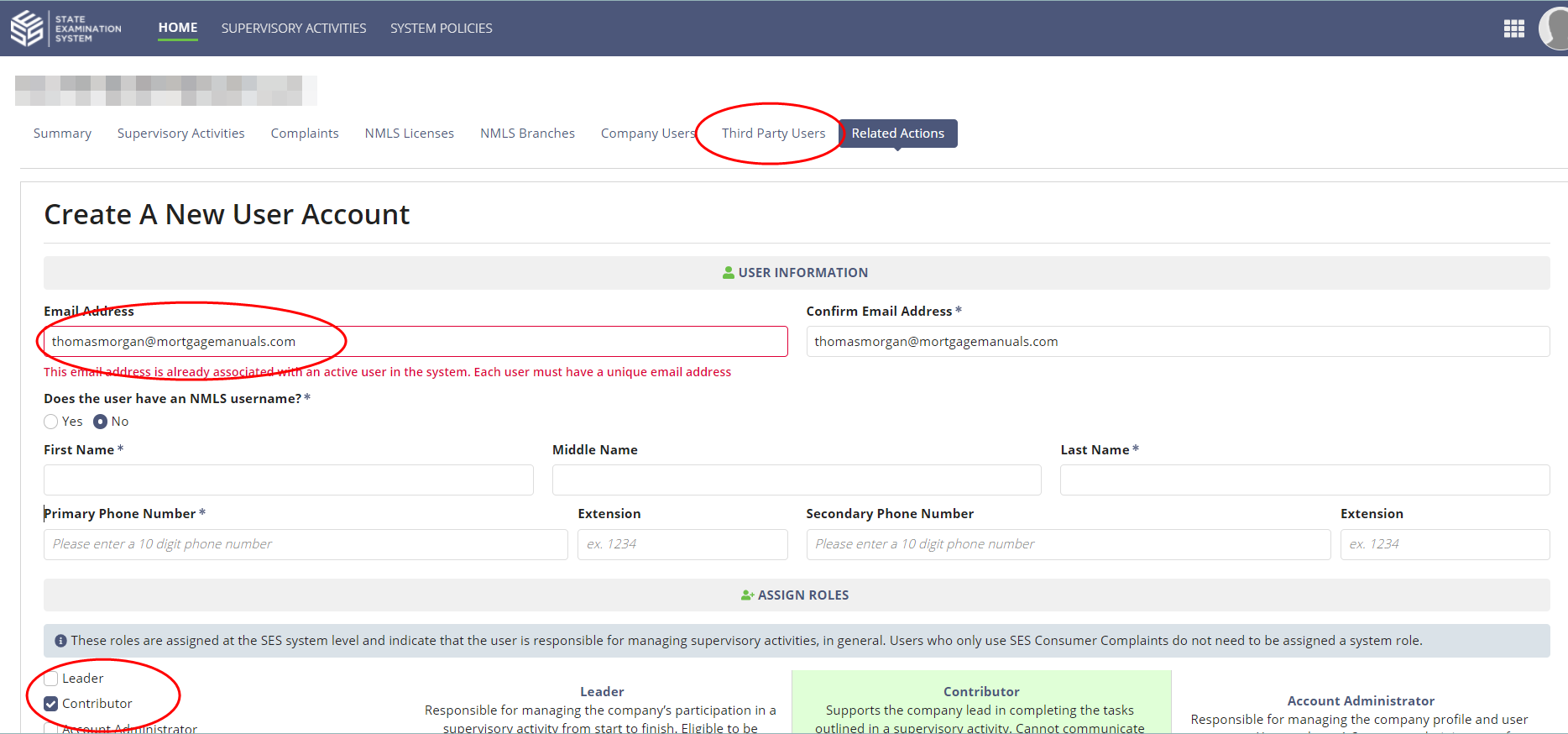Switch to the Summary tab
Screen dimensions: 1568x734
click(62, 134)
